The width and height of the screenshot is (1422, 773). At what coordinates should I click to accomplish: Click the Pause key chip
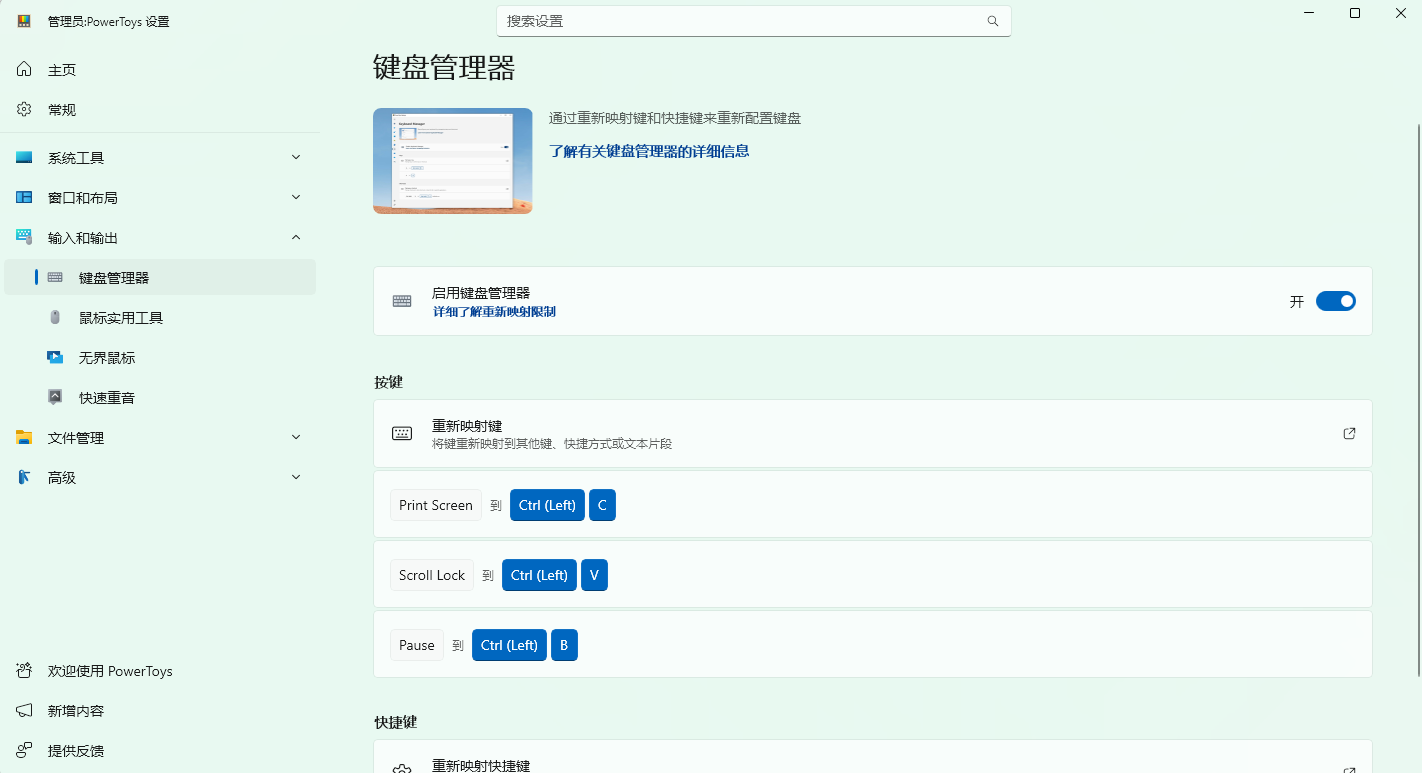(x=417, y=645)
